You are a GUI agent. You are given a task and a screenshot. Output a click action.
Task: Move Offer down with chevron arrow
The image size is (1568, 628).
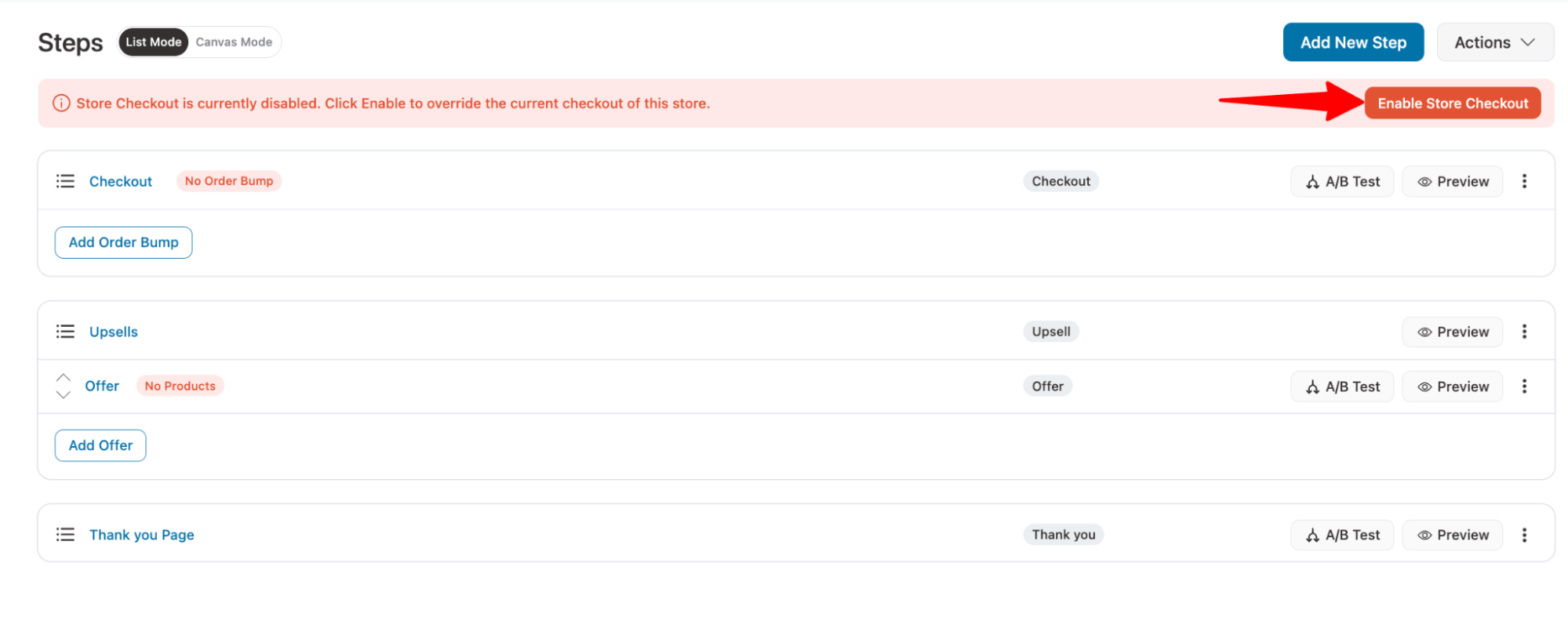coord(64,394)
